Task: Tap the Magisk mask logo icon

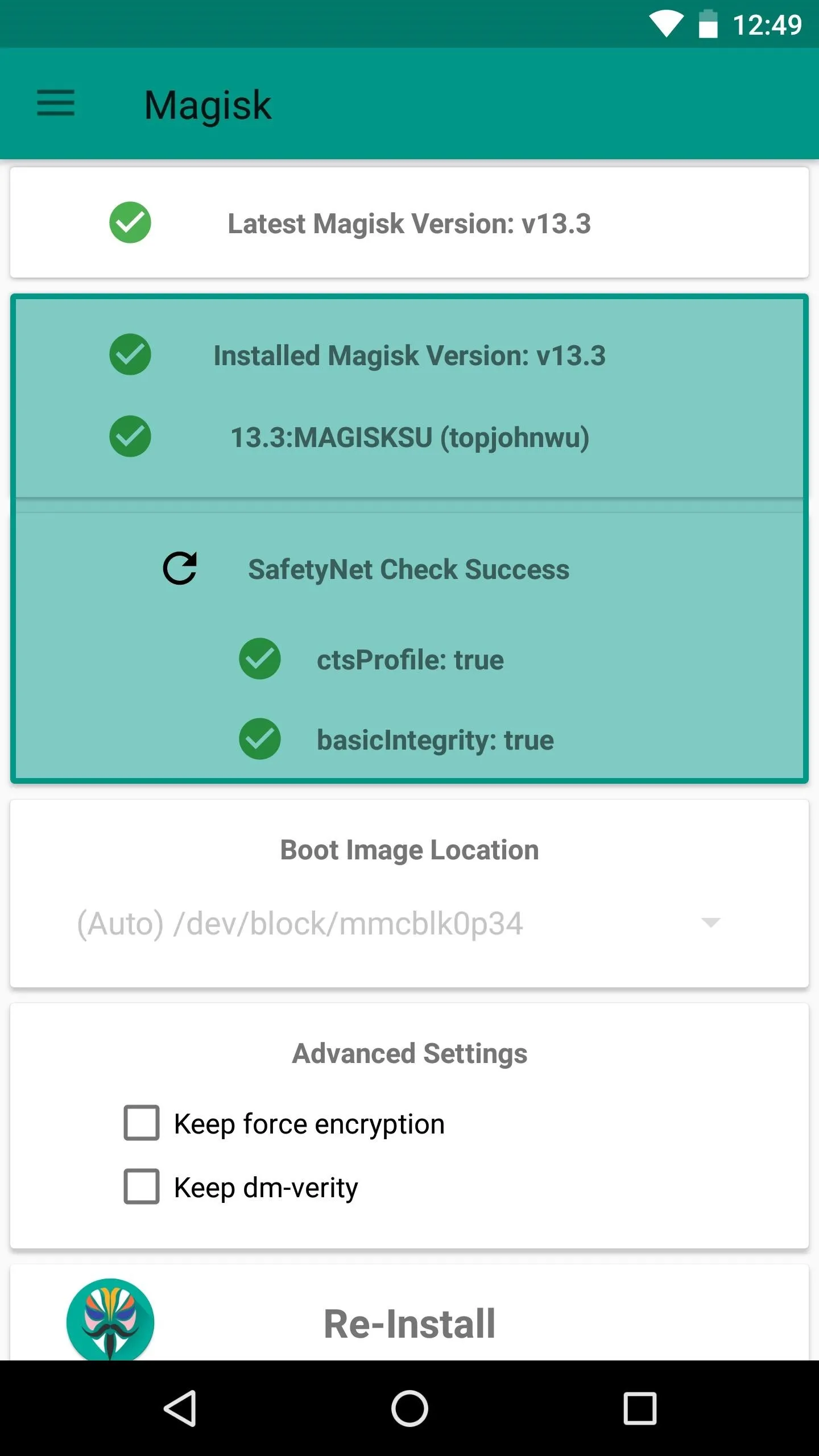Action: point(110,1319)
